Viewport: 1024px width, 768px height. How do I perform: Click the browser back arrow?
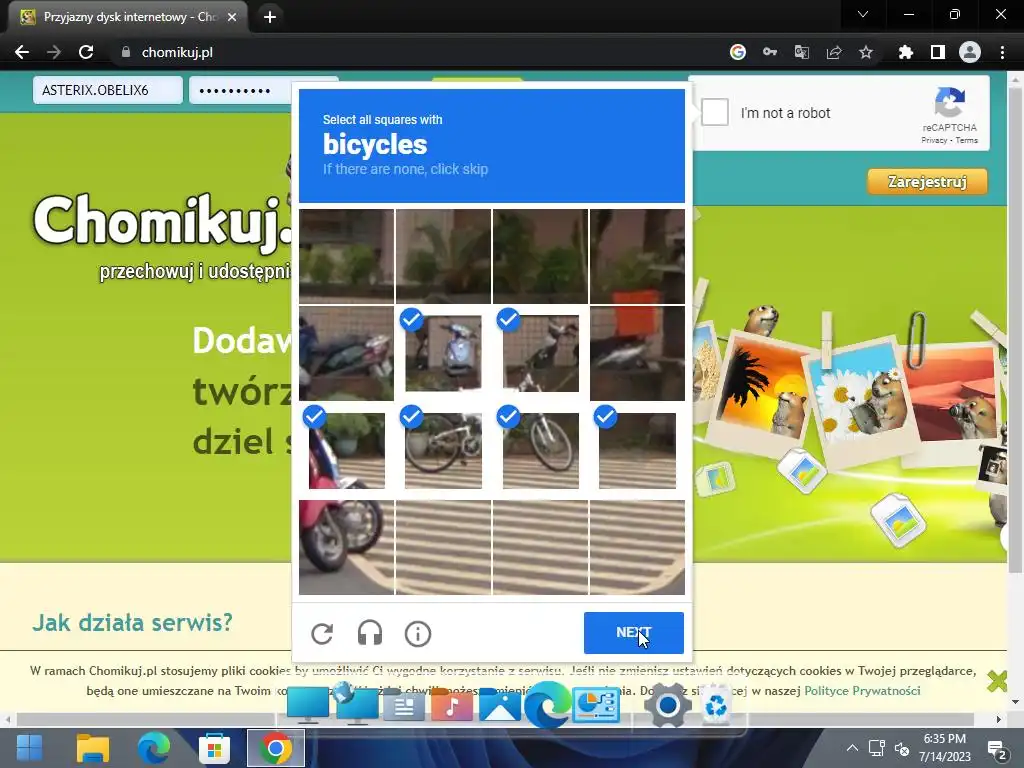[x=22, y=52]
